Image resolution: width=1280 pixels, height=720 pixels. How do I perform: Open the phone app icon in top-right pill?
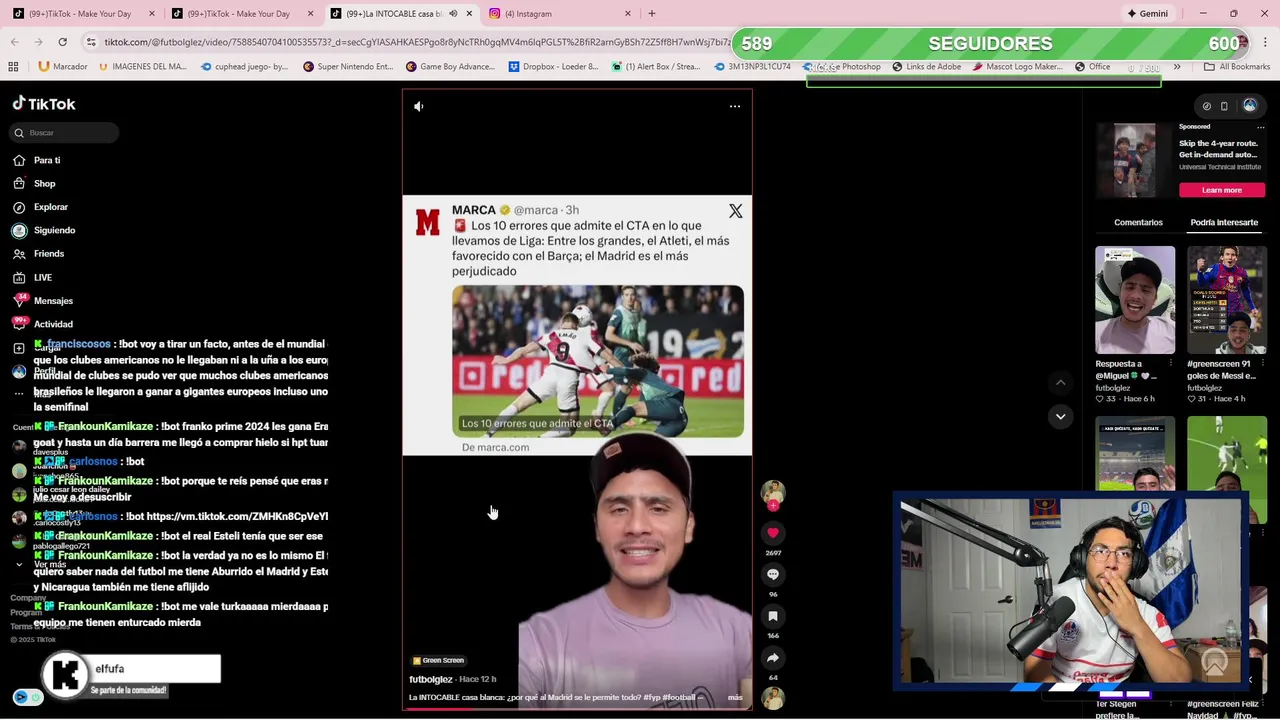pos(1224,106)
